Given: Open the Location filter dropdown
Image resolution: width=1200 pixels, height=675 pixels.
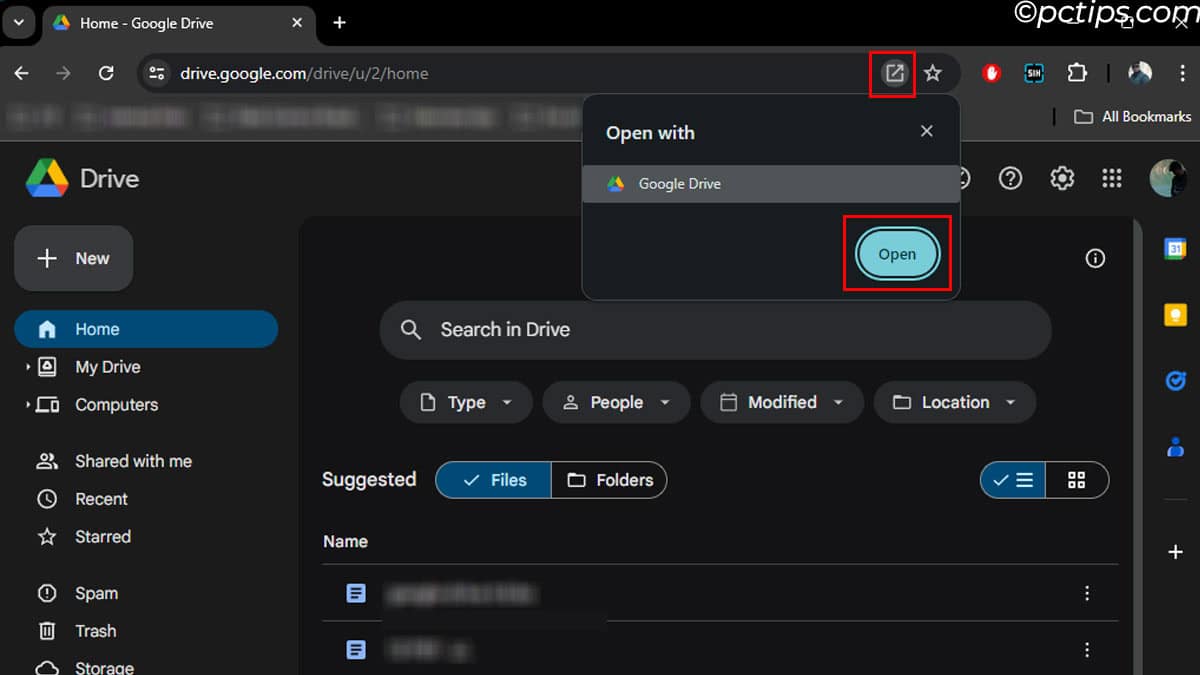Looking at the screenshot, I should pyautogui.click(x=955, y=402).
